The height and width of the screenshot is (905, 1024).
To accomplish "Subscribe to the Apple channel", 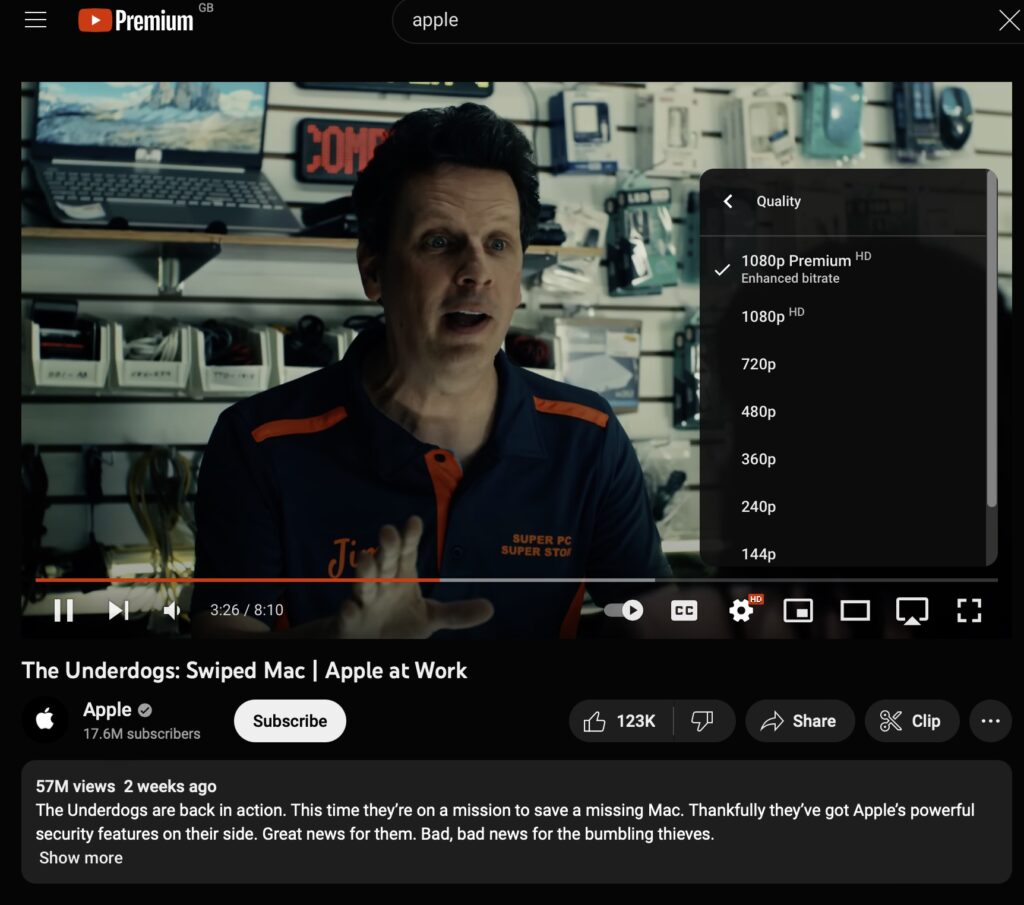I will pyautogui.click(x=290, y=721).
